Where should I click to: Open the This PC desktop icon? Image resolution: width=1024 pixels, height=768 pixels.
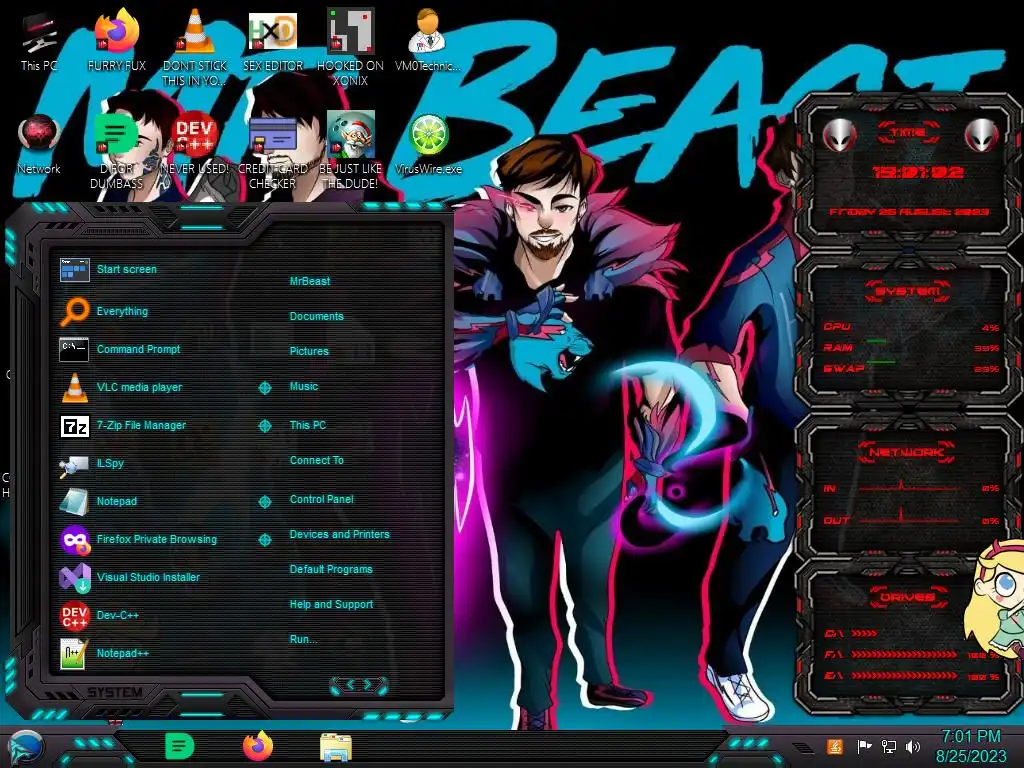39,42
